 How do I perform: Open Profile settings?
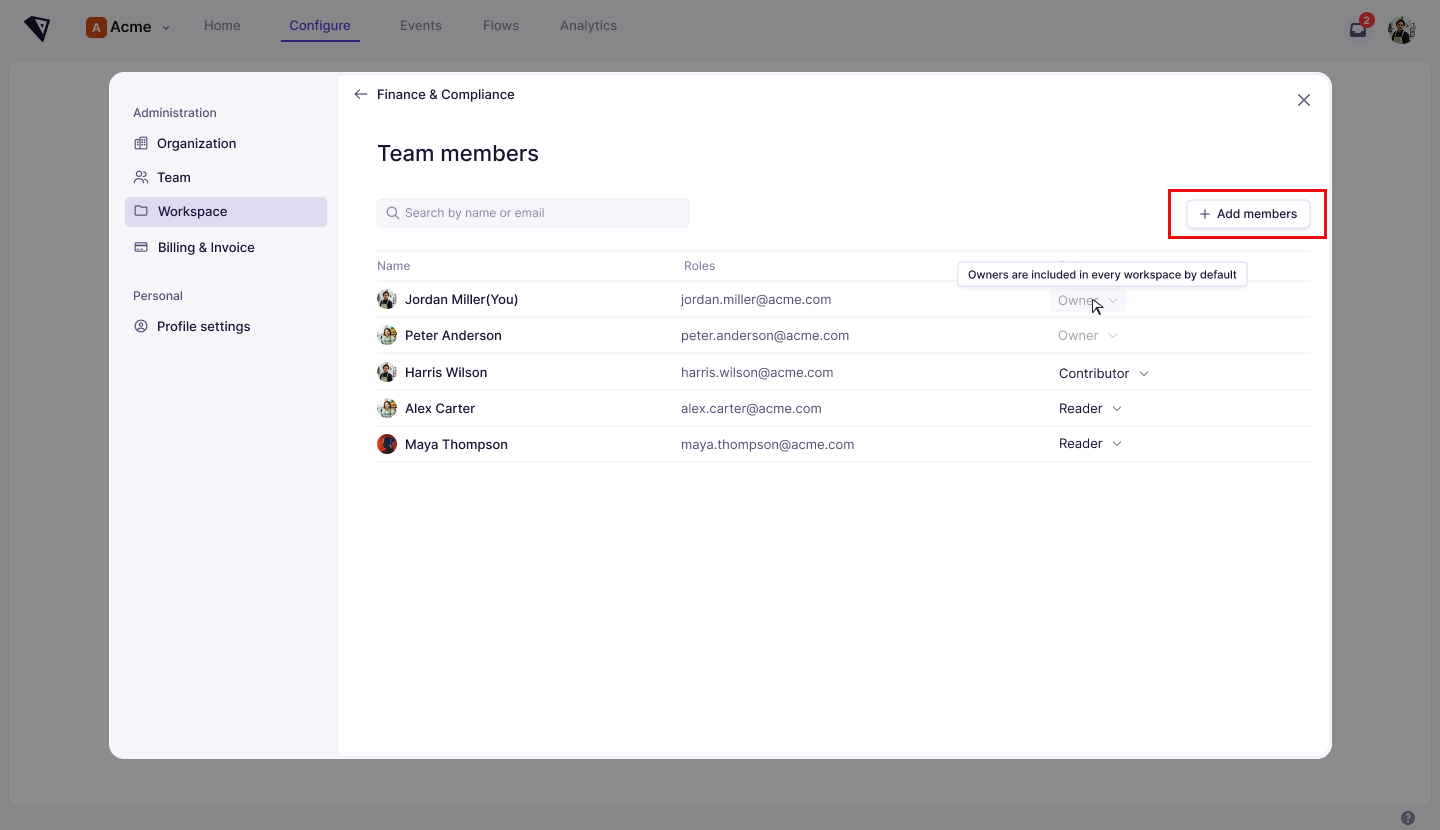coord(226,326)
